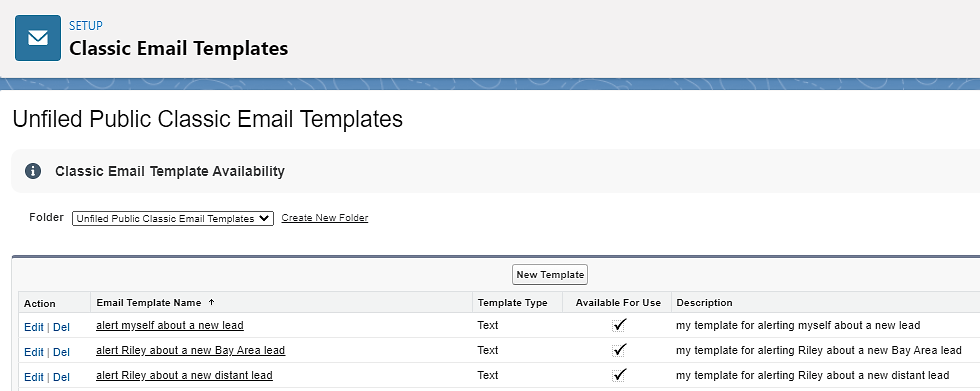Edit the alert Riley about a new Bay Area lead template
Image resolution: width=980 pixels, height=391 pixels.
point(34,352)
